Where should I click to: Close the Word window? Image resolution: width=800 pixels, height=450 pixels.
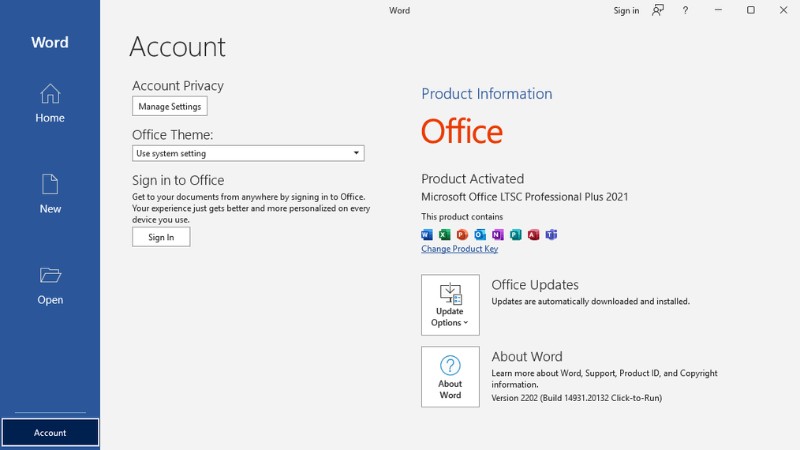pyautogui.click(x=783, y=10)
